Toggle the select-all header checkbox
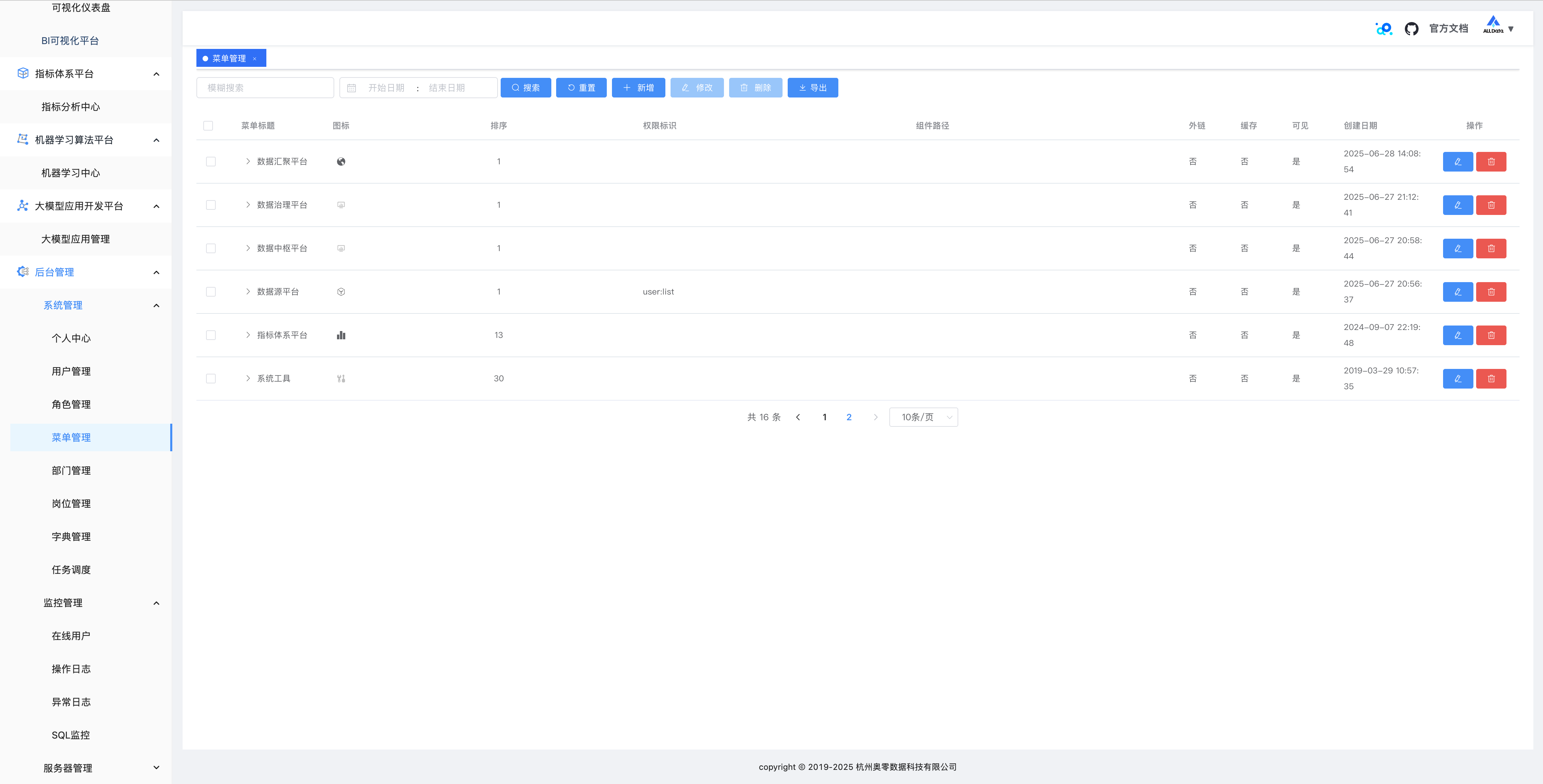 click(208, 126)
